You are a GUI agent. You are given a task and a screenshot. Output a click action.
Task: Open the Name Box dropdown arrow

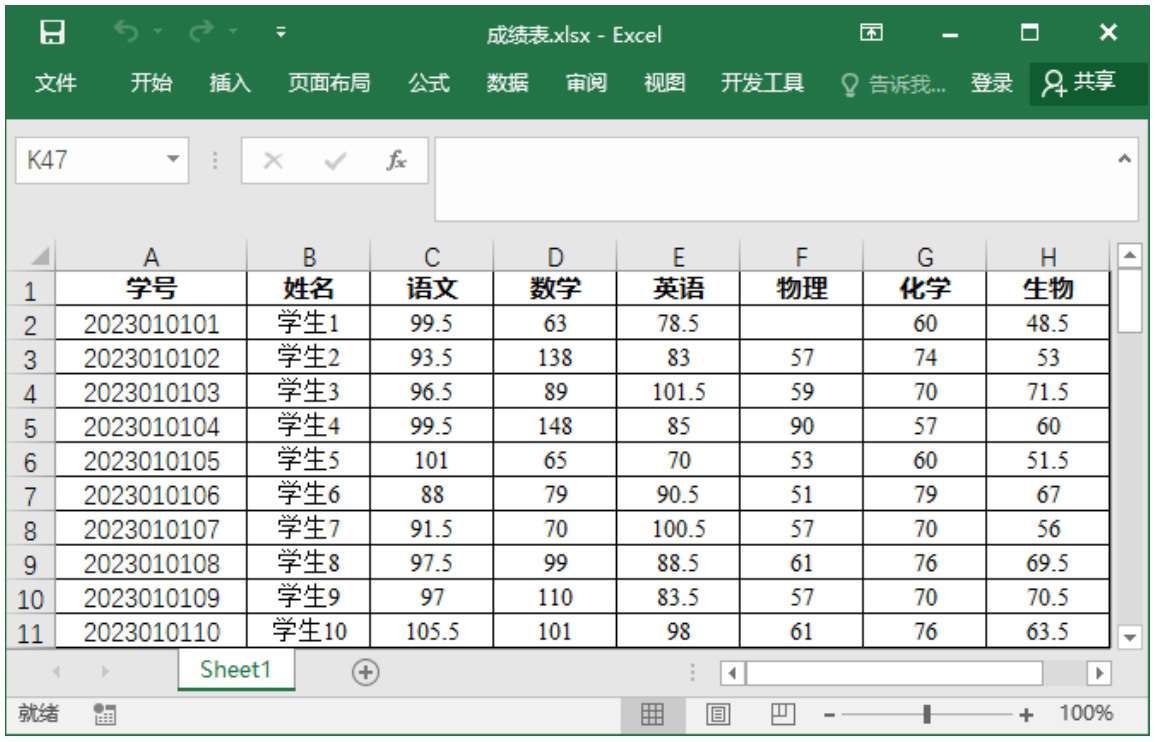[x=173, y=160]
